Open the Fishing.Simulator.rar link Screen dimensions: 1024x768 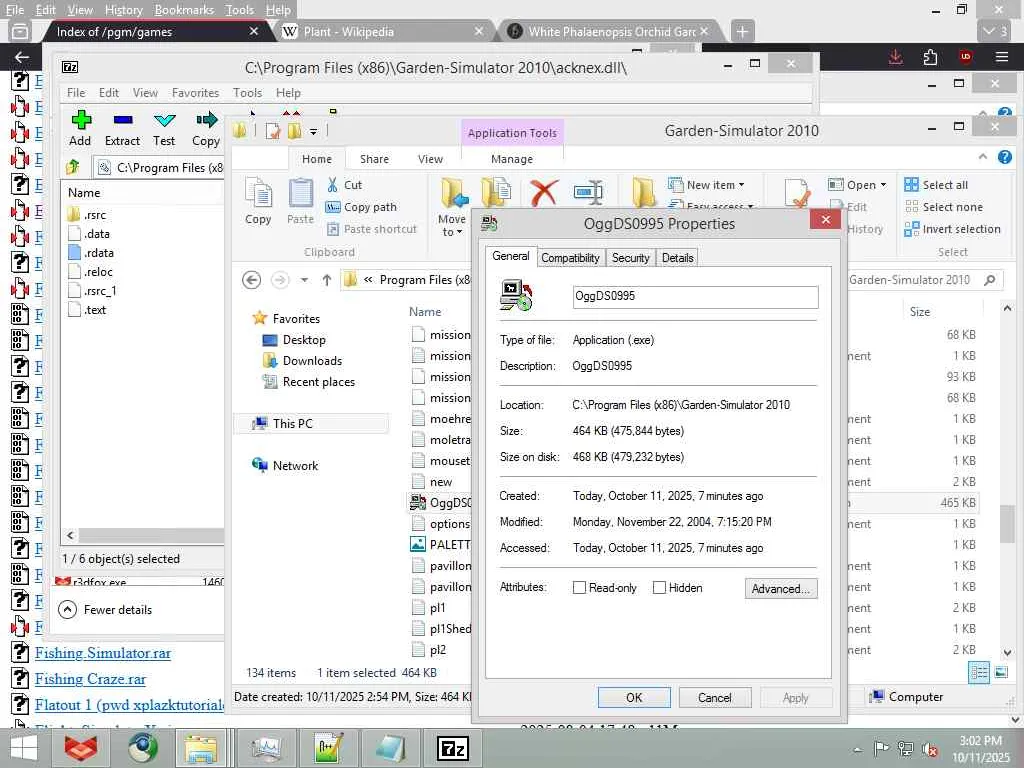tap(103, 653)
